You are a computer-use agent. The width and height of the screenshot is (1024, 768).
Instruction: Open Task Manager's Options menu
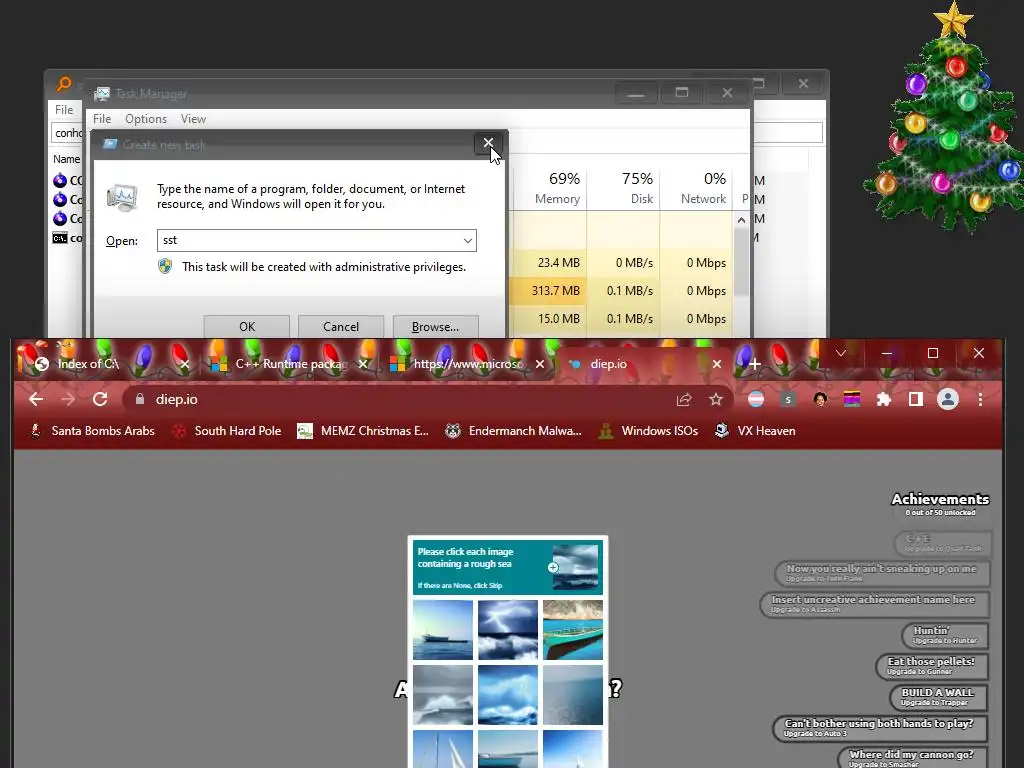tap(146, 119)
